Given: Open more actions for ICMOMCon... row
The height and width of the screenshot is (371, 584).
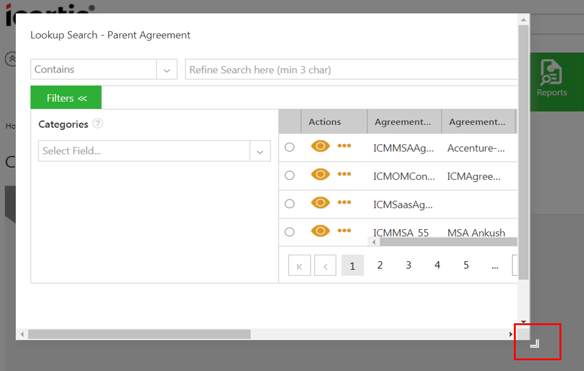Looking at the screenshot, I should (344, 174).
